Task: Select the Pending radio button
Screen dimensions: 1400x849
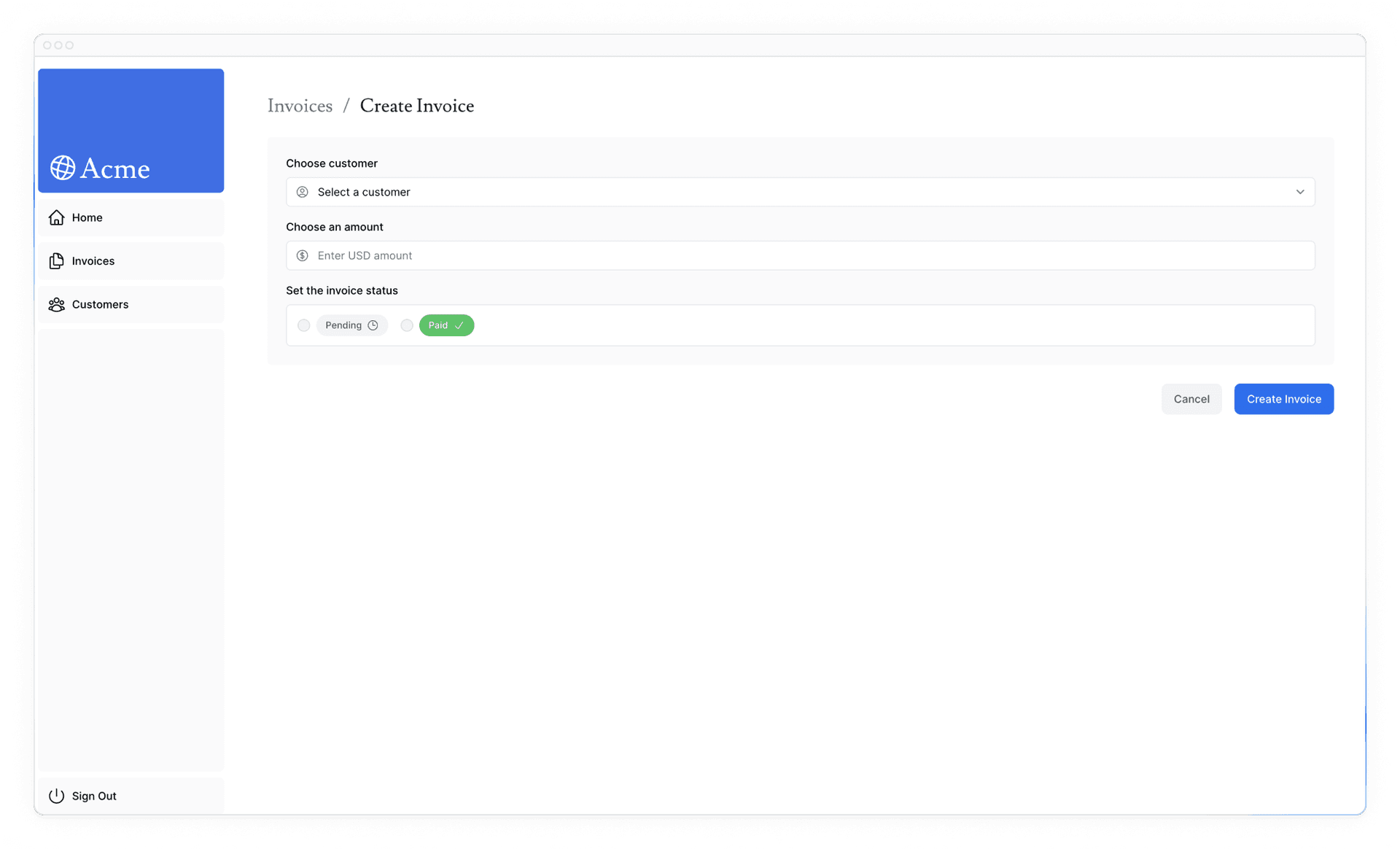Action: [303, 324]
